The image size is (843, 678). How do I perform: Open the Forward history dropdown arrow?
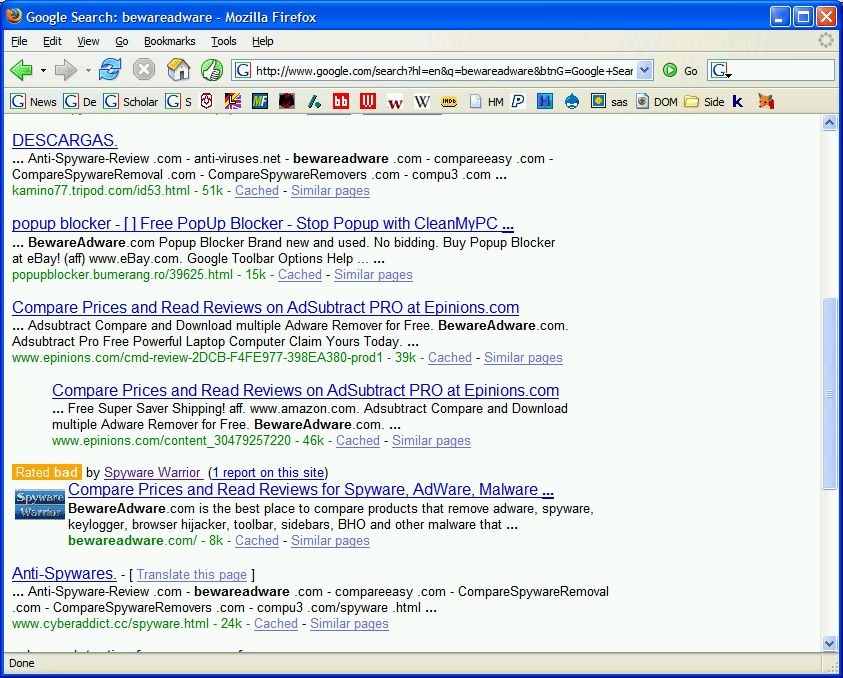(x=88, y=70)
